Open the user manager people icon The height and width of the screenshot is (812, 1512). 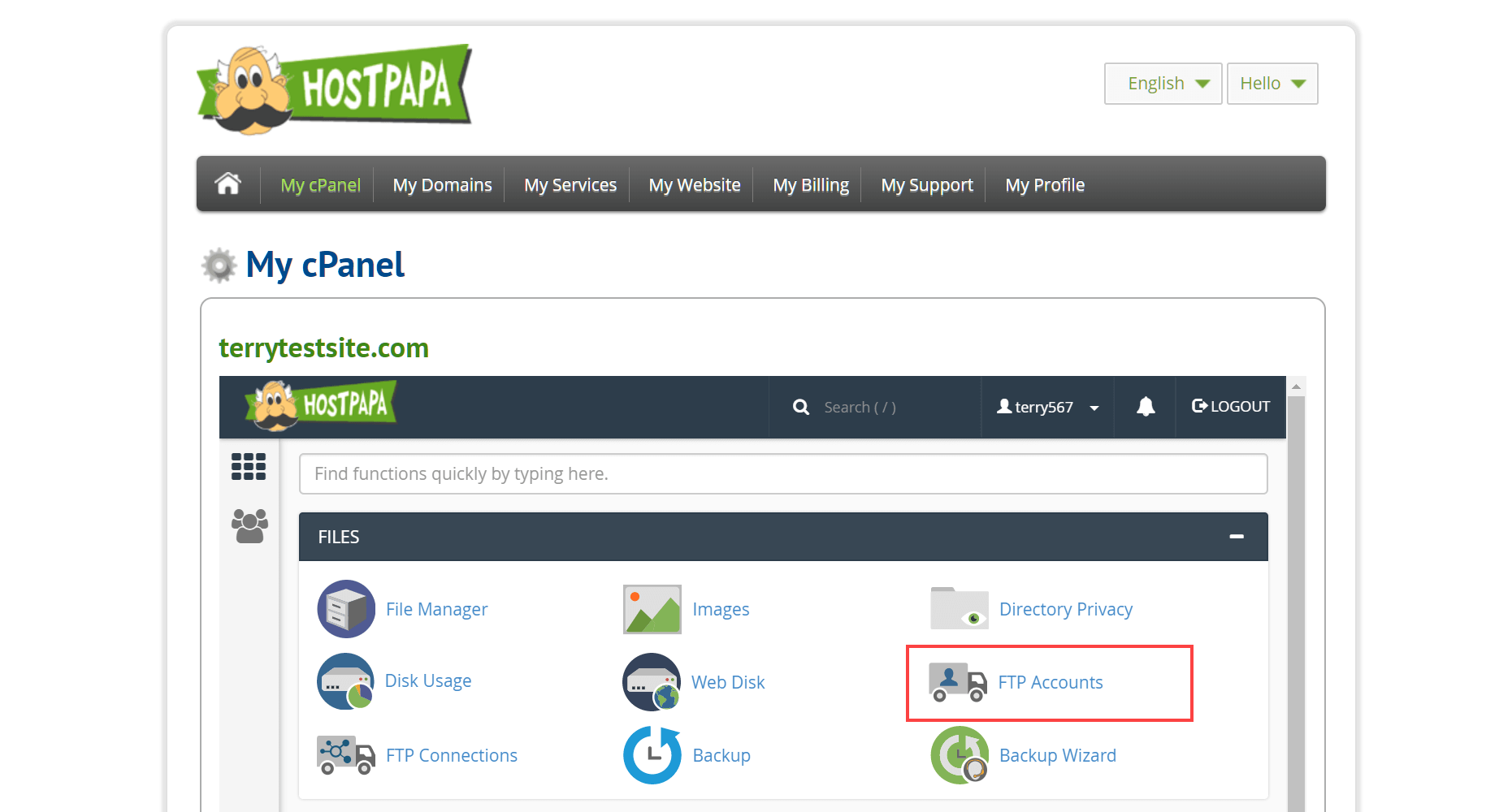coord(249,526)
